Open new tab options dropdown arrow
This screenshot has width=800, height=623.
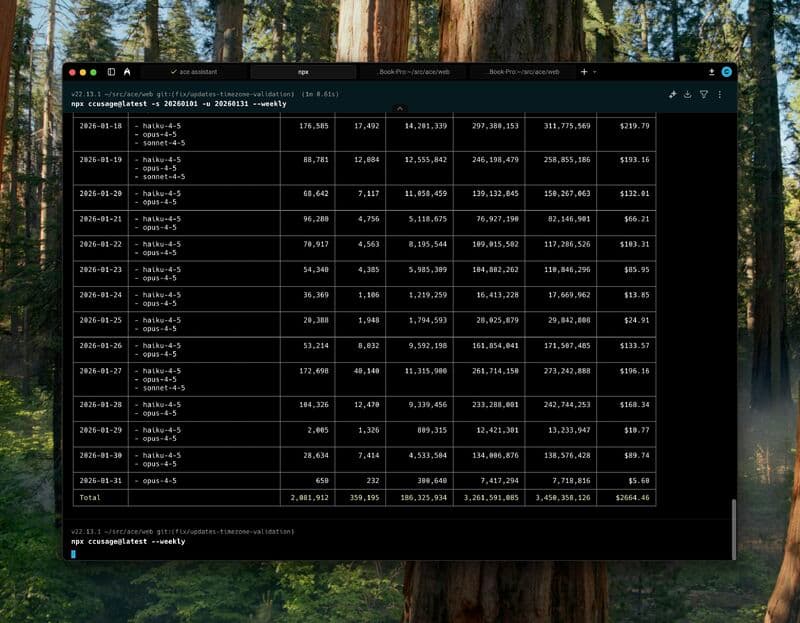595,72
